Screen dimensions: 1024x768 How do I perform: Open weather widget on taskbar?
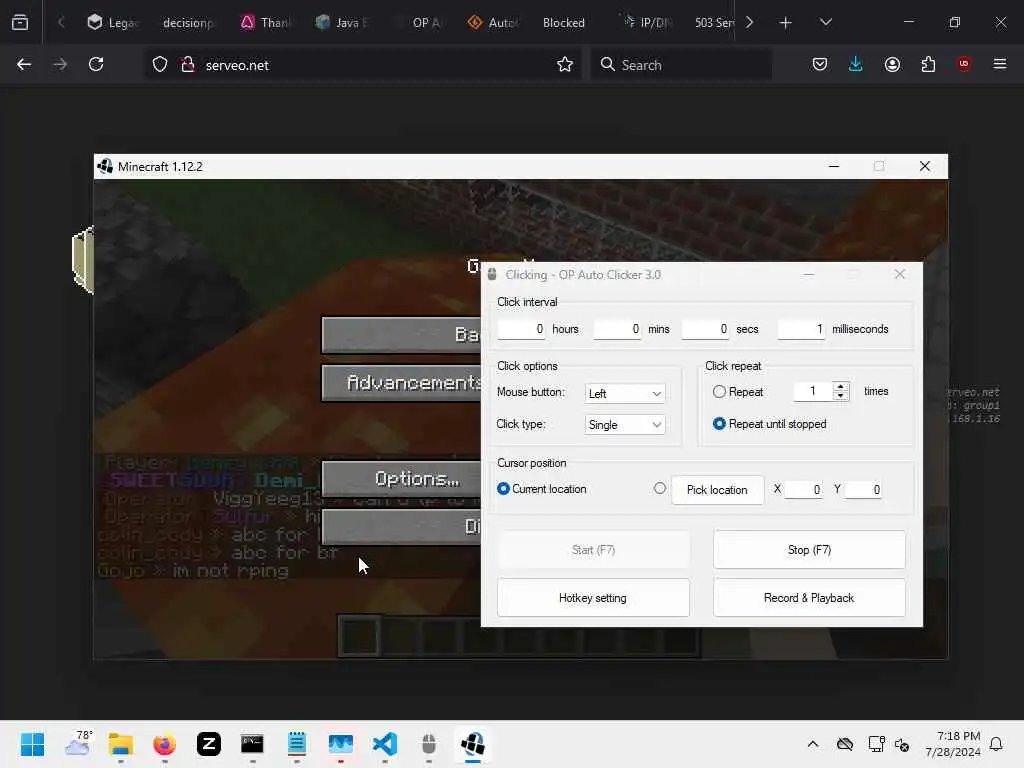pyautogui.click(x=78, y=744)
